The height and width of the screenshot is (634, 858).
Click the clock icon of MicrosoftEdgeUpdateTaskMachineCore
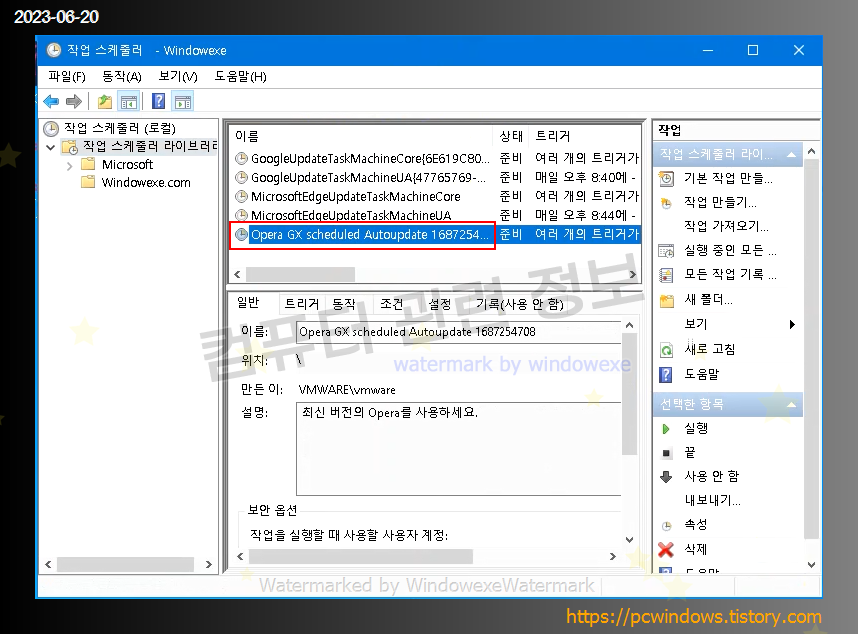pos(241,196)
